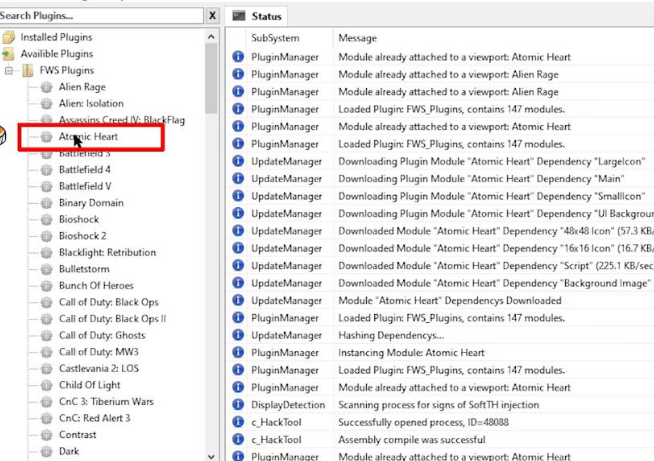Select Call of Duty: Ghosts plugin
This screenshot has width=654, height=461.
(x=102, y=335)
